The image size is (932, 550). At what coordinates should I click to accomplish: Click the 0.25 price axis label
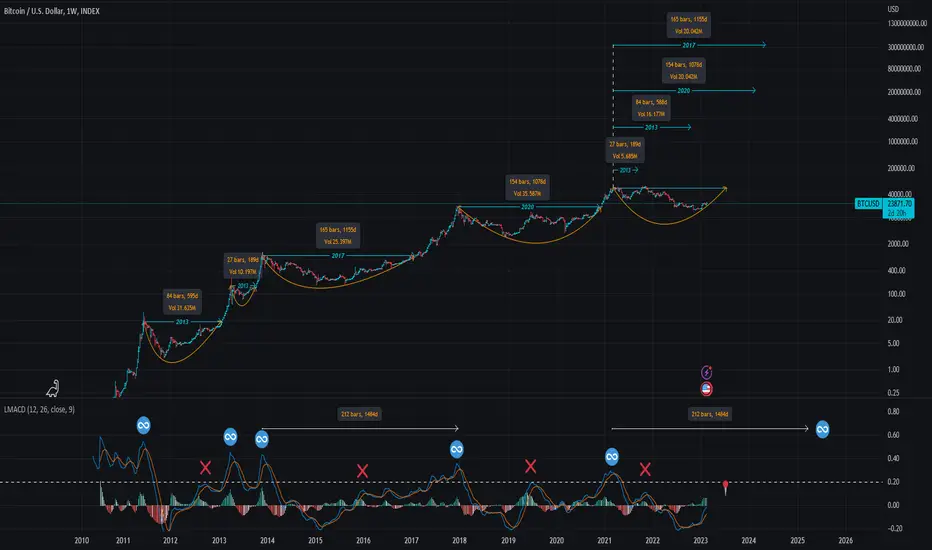click(893, 392)
